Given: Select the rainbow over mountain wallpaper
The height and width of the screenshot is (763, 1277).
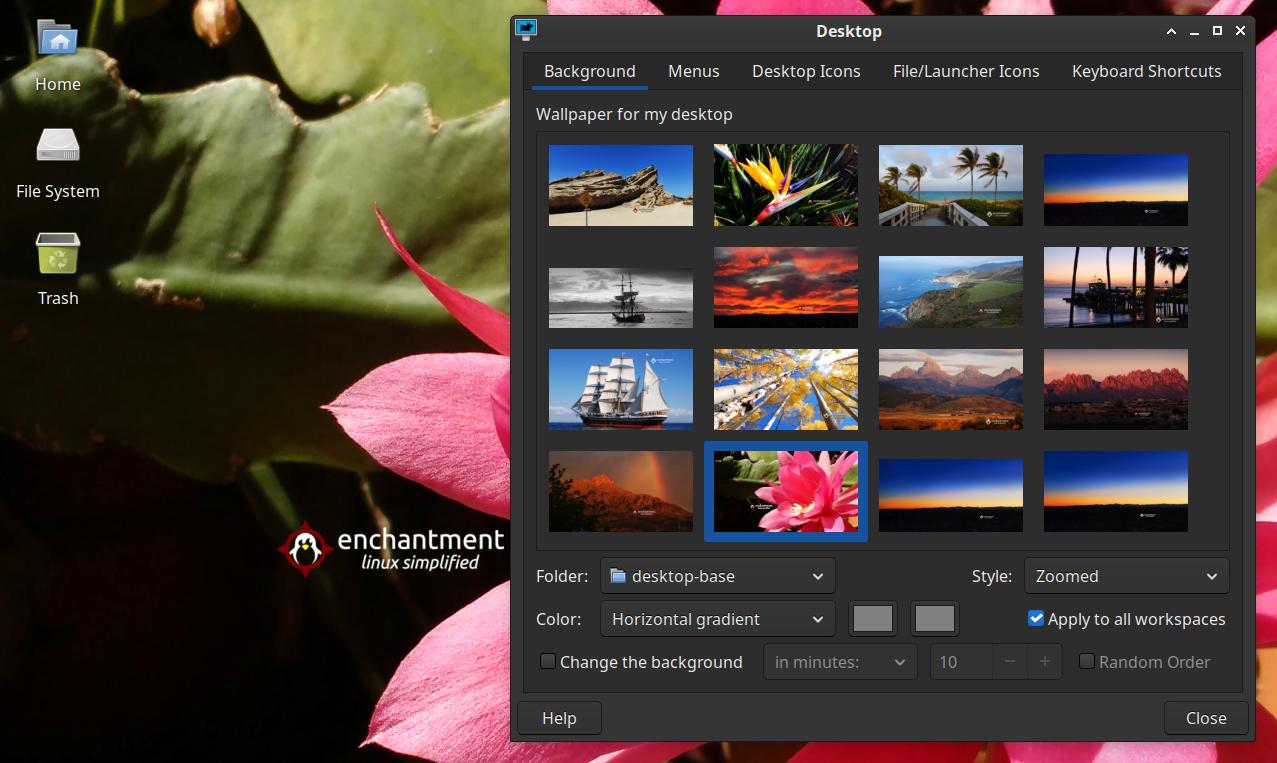Looking at the screenshot, I should pyautogui.click(x=621, y=491).
